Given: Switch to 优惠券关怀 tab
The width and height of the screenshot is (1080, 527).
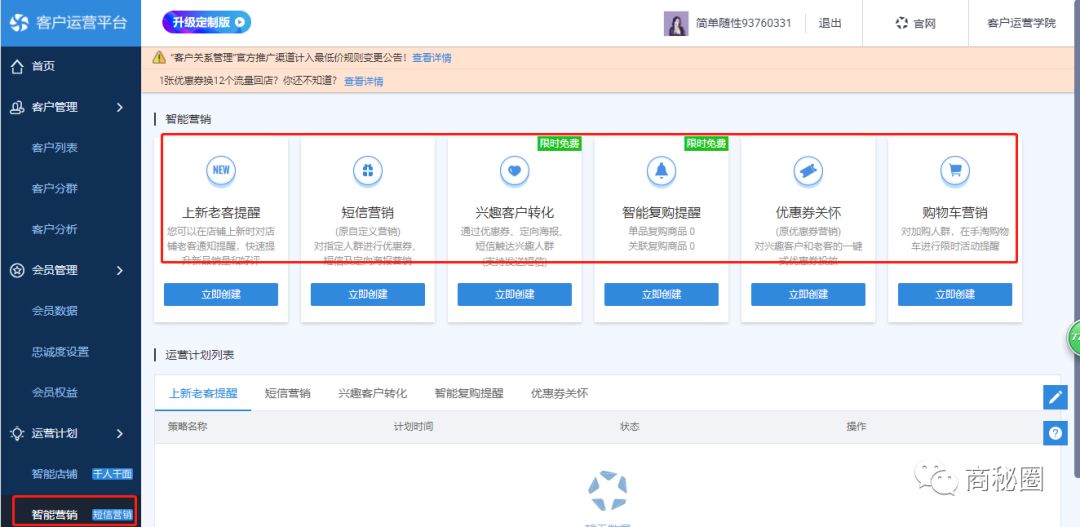Looking at the screenshot, I should tap(559, 393).
